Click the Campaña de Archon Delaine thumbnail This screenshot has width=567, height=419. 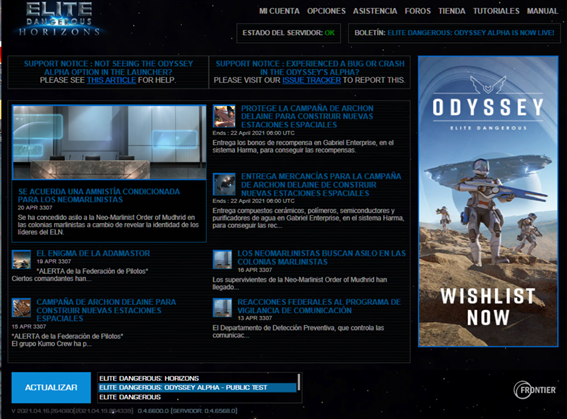[21, 308]
